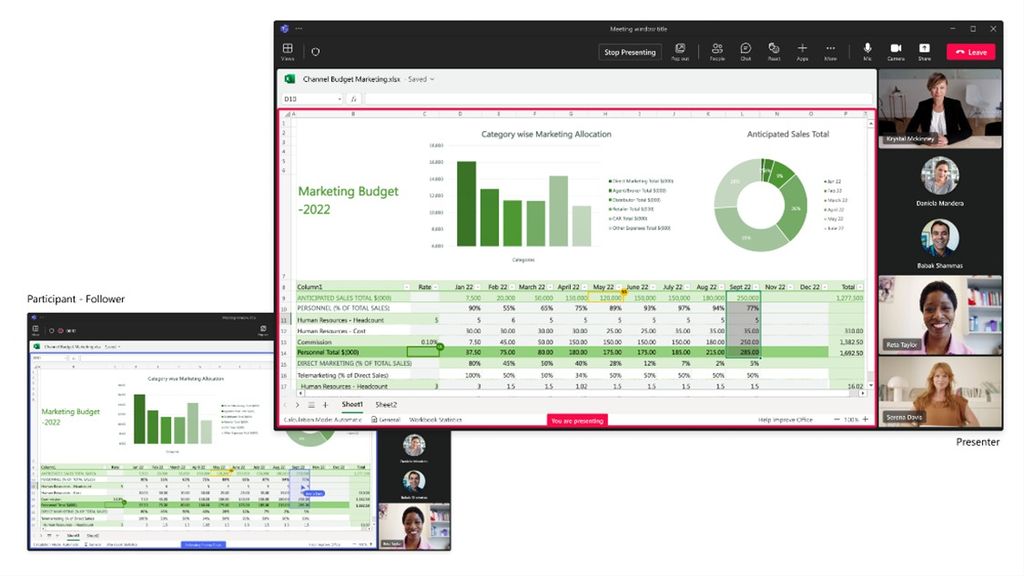1024x576 pixels.
Task: Click the Help improve Office link
Action: 785,419
